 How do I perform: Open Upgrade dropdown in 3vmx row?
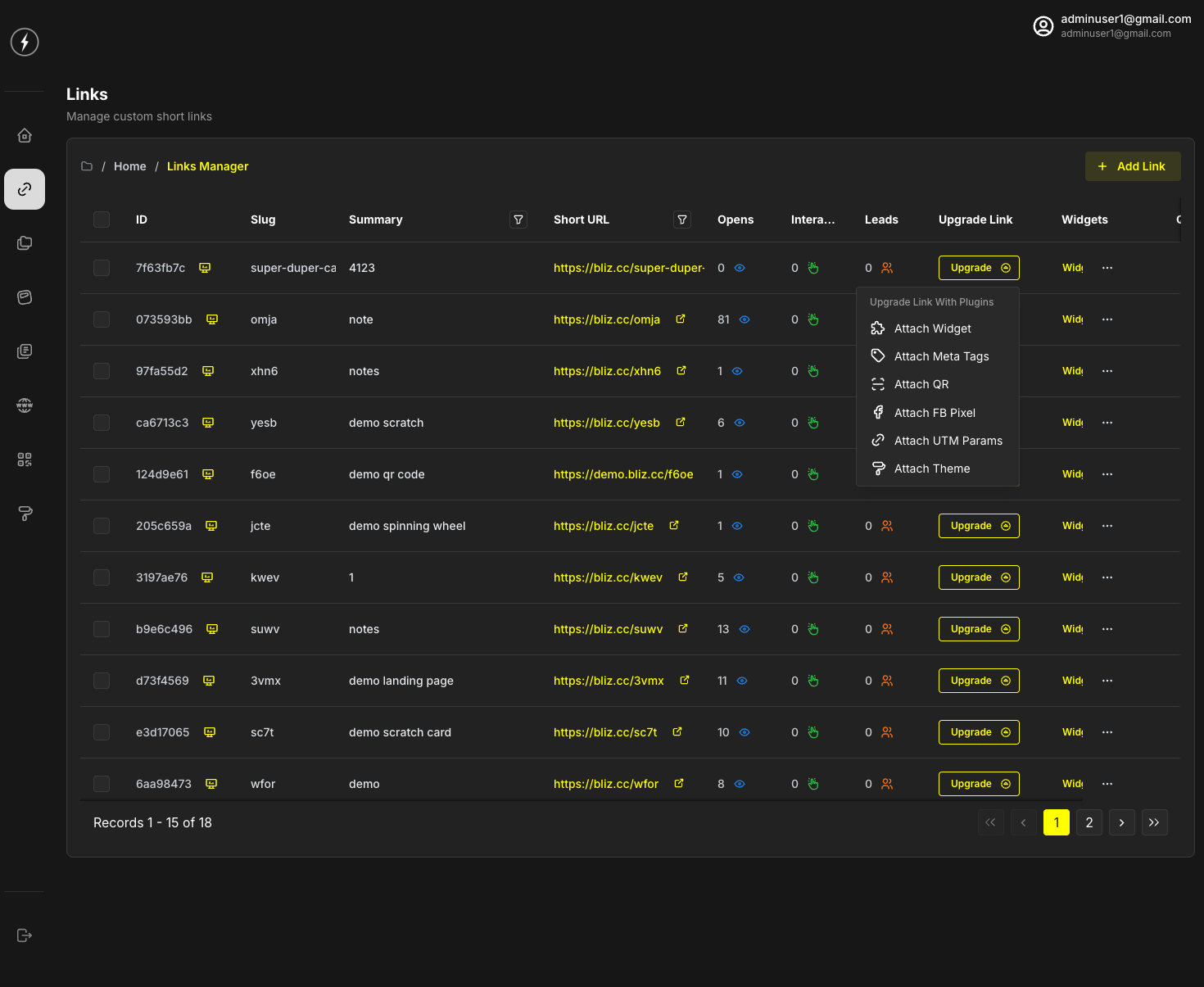979,681
